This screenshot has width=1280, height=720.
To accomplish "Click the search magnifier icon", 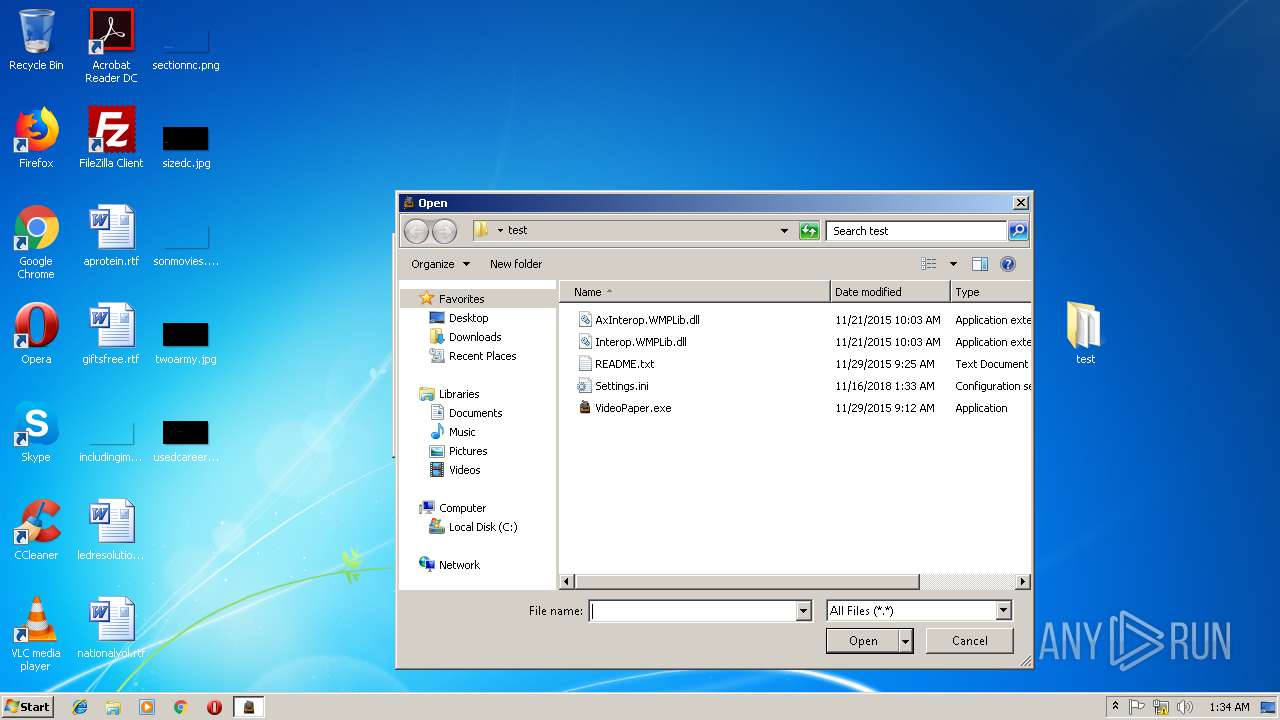I will tap(1017, 231).
